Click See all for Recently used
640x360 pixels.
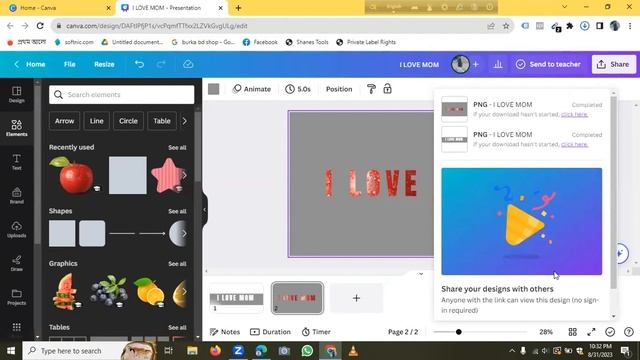coord(177,147)
